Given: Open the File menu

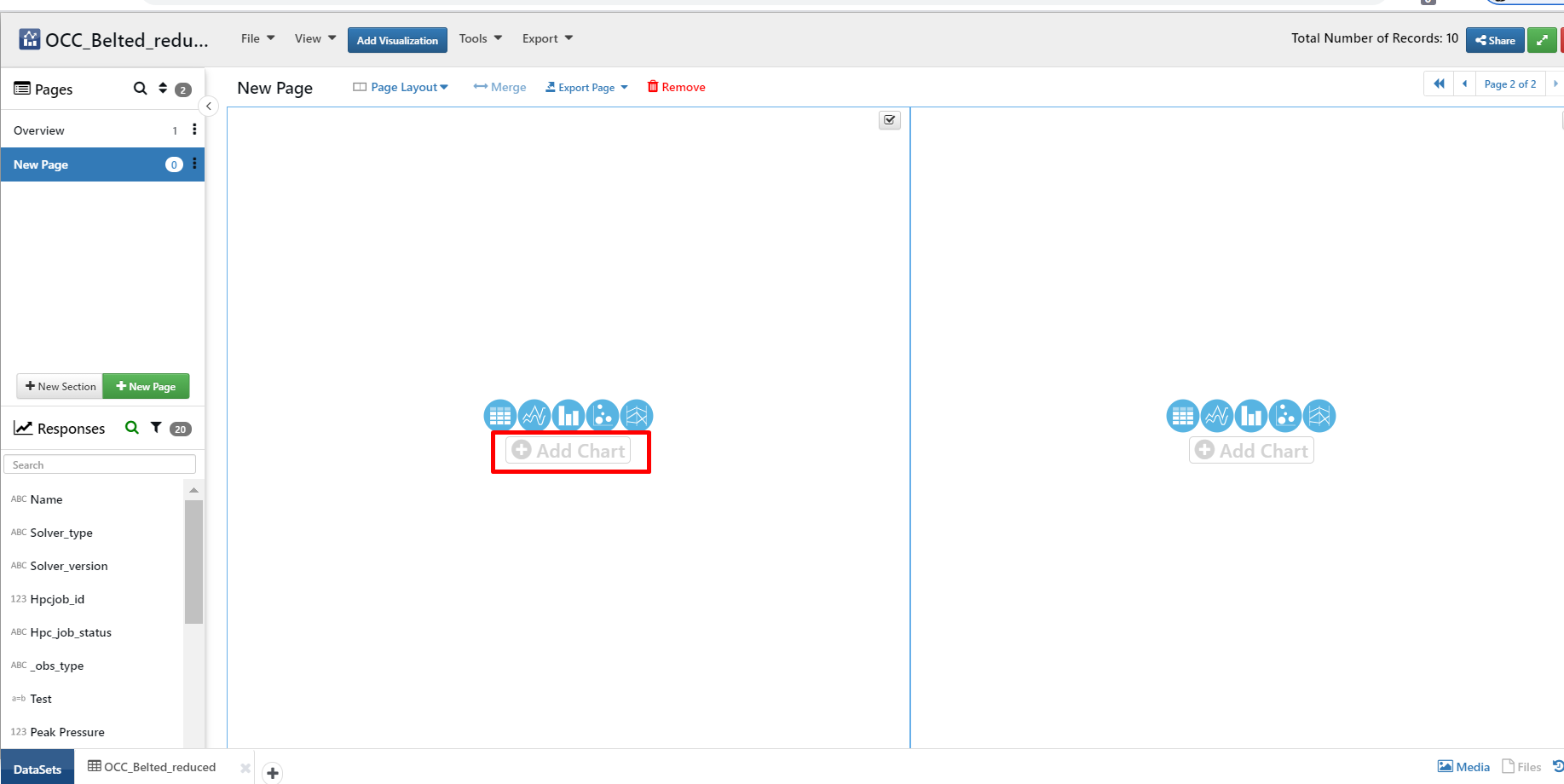Looking at the screenshot, I should coord(257,38).
